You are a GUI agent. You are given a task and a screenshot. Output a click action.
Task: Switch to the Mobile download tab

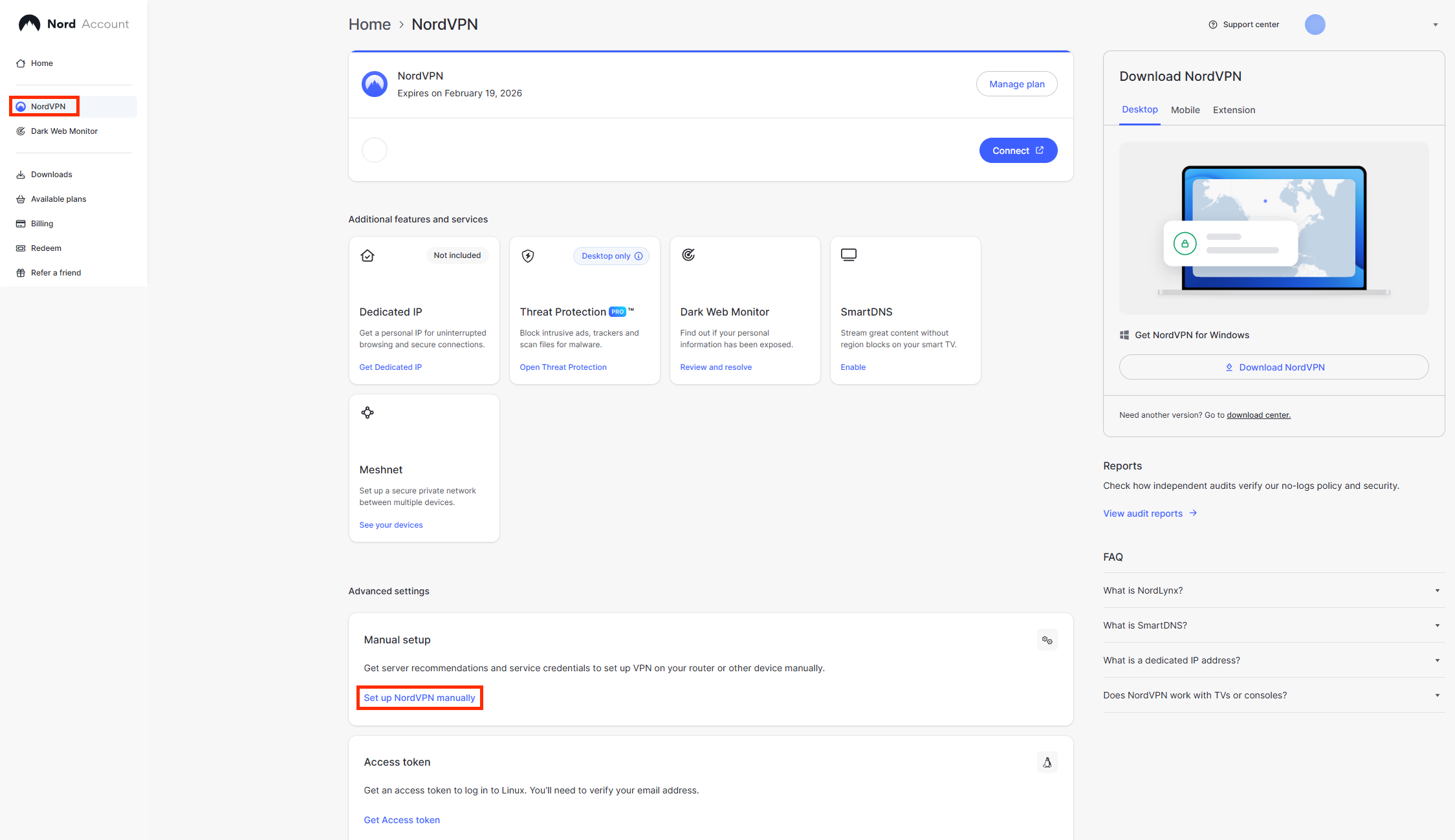pyautogui.click(x=1185, y=110)
